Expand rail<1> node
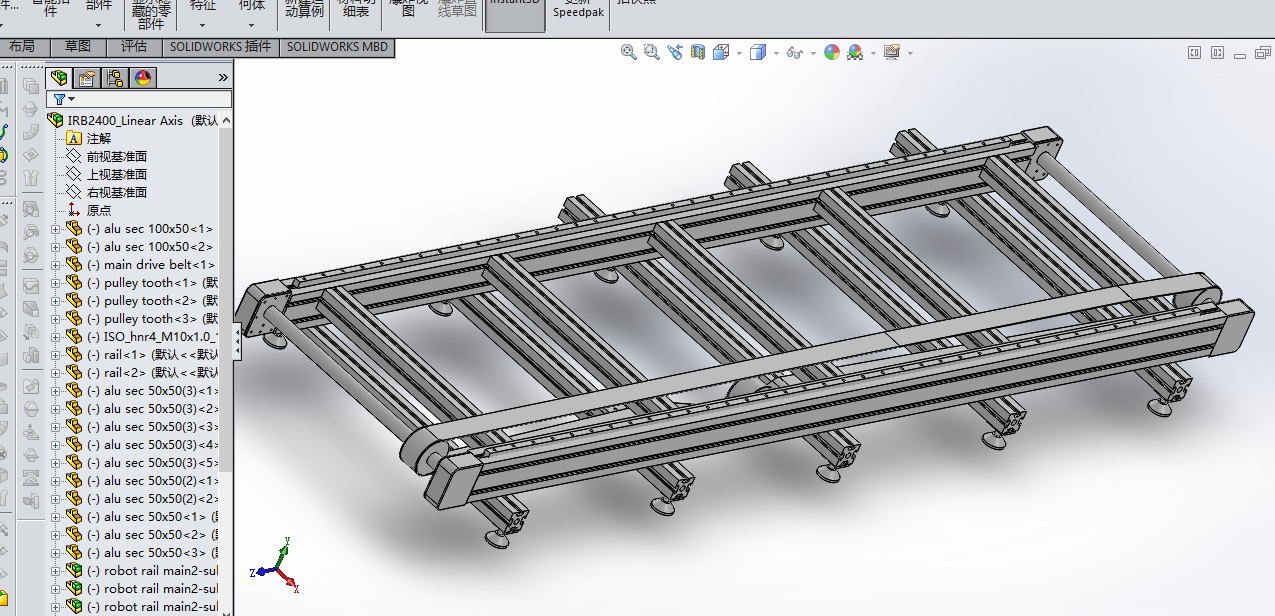The height and width of the screenshot is (616, 1275). click(x=56, y=355)
